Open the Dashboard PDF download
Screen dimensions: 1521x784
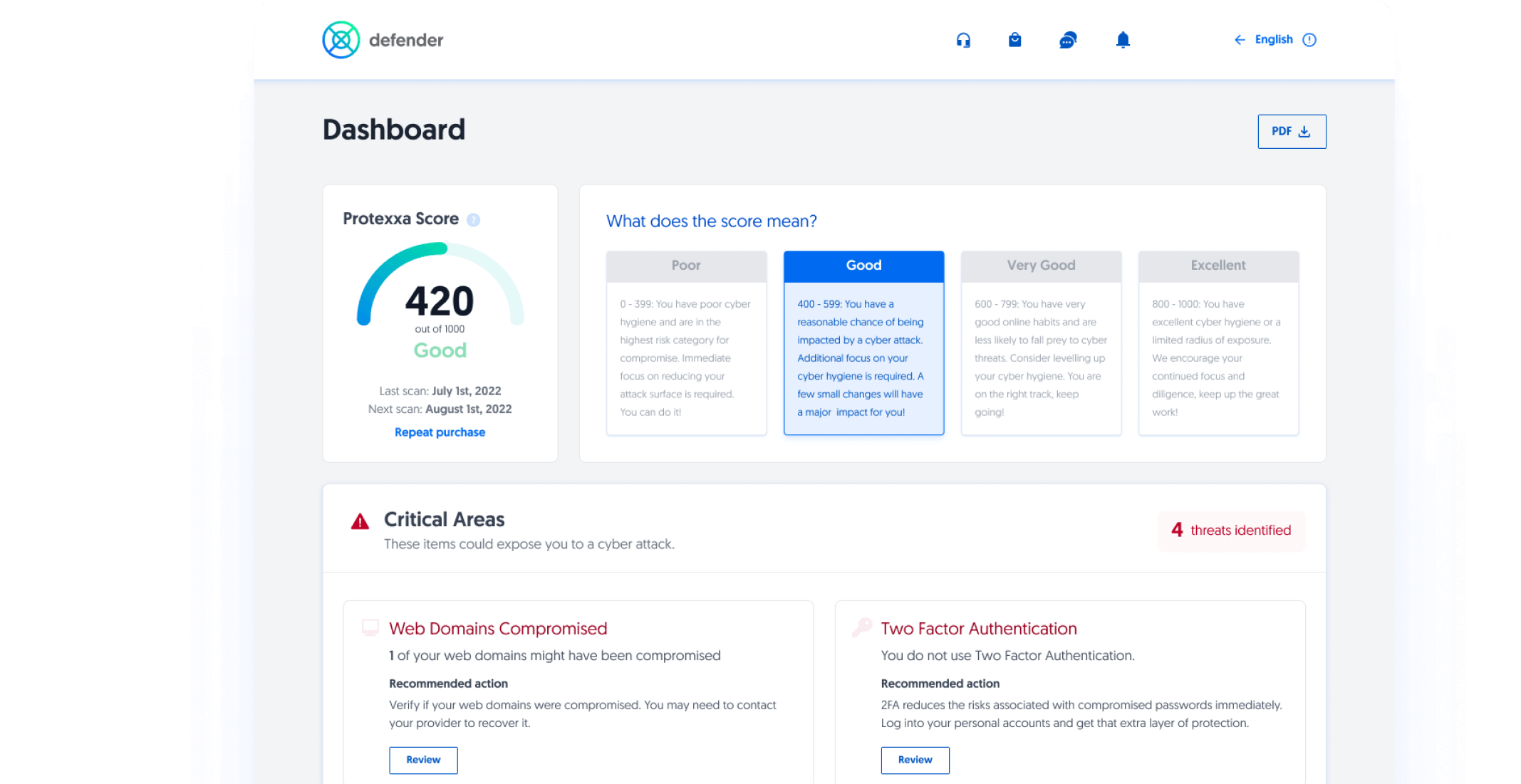(1292, 131)
